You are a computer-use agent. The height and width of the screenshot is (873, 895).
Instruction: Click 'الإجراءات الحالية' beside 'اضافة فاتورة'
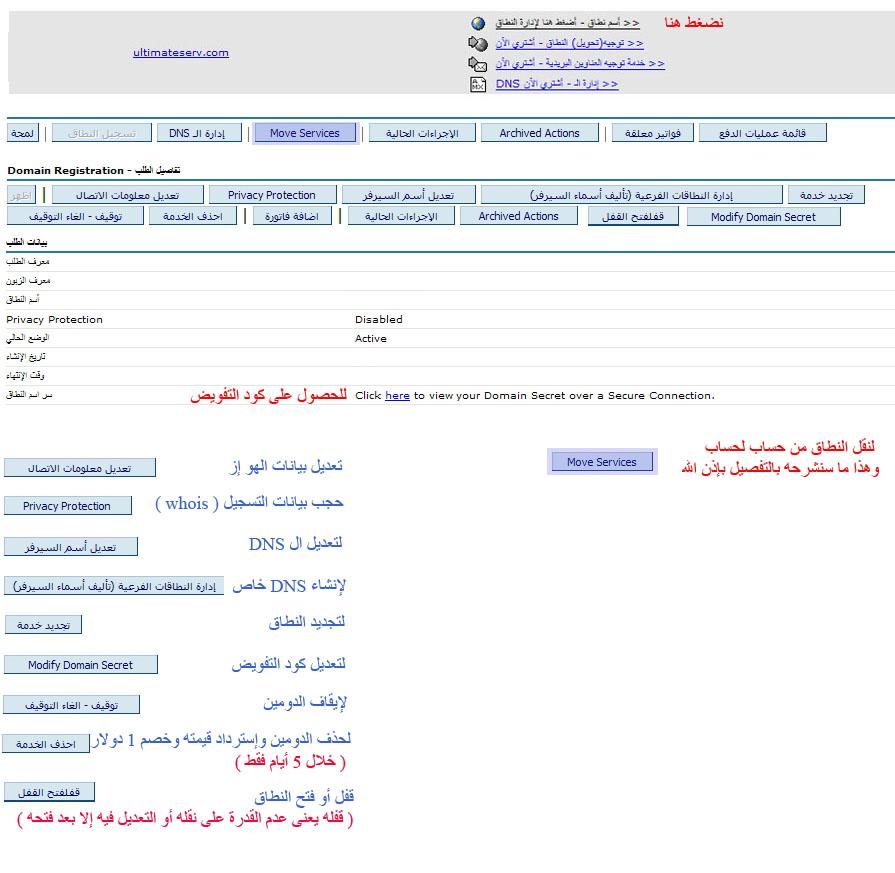pos(401,216)
